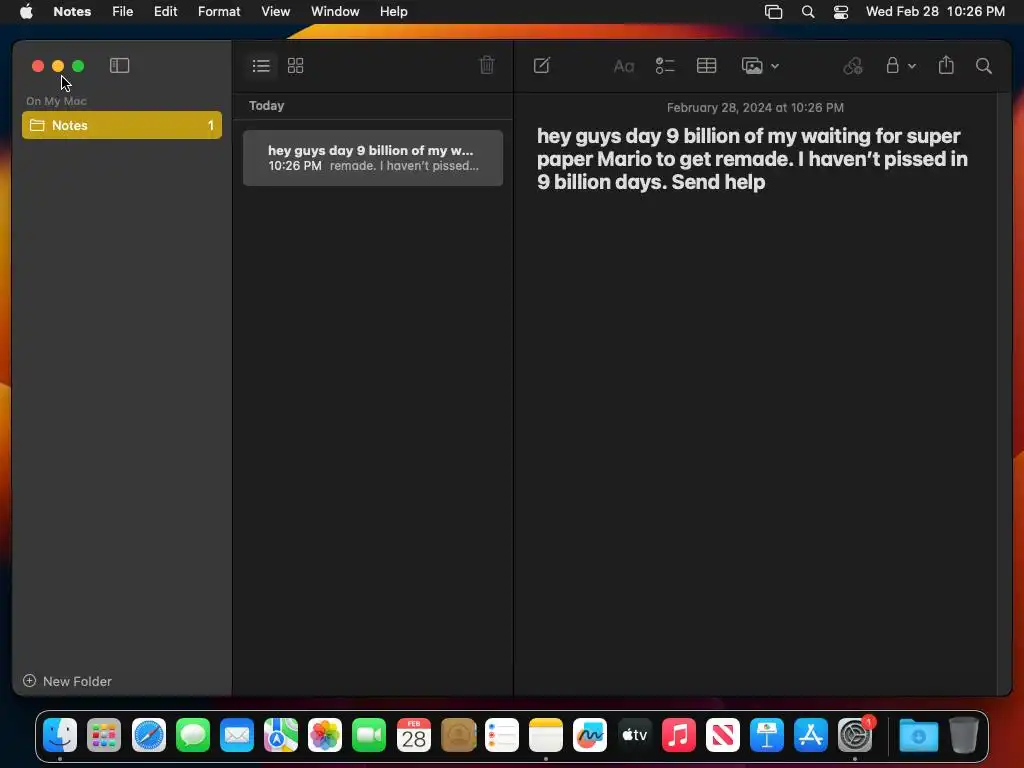The width and height of the screenshot is (1024, 768).
Task: Create a new note with compose icon
Action: tap(541, 65)
